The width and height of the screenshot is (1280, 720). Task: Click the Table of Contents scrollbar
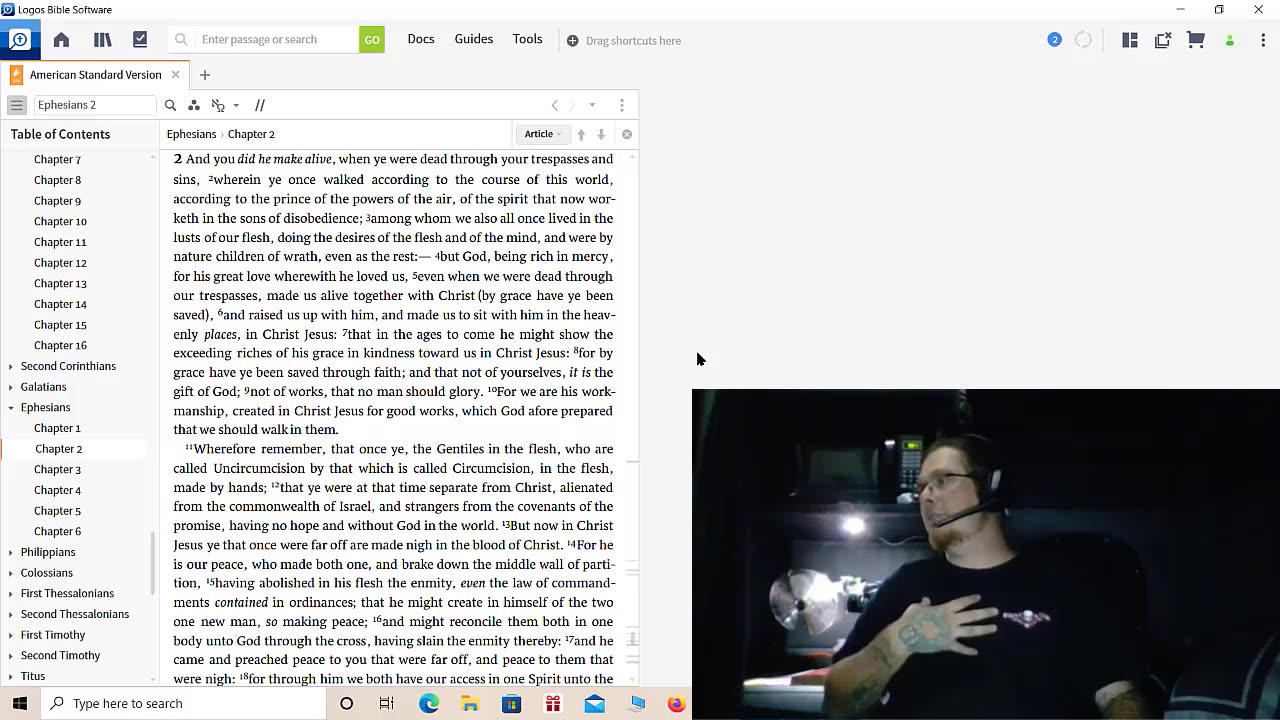[153, 564]
